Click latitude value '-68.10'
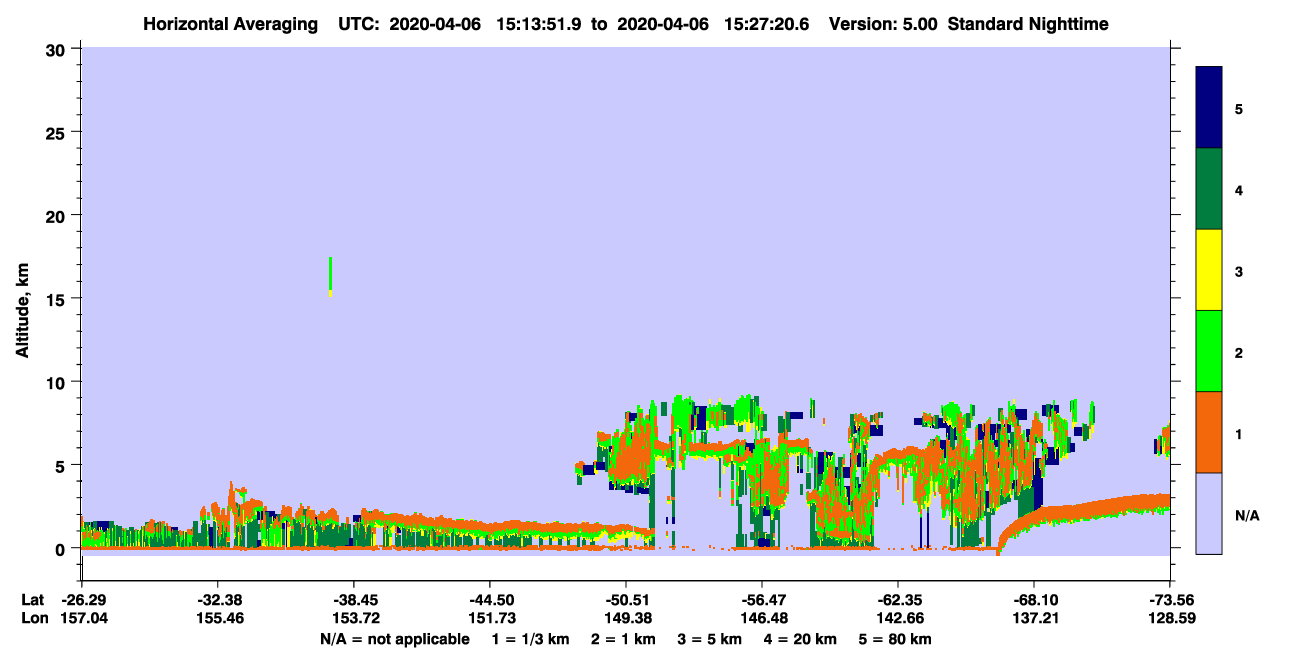 pos(1034,600)
